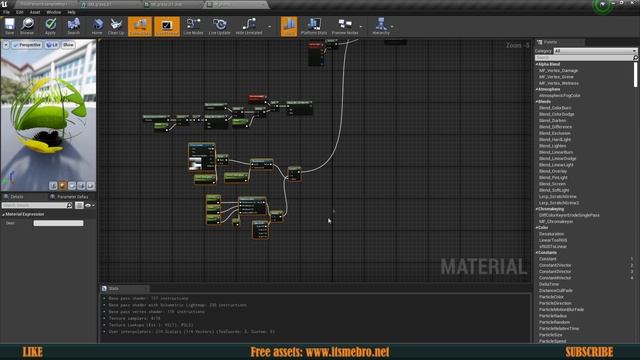Image resolution: width=640 pixels, height=360 pixels.
Task: Select the red node in graph
Action: (257, 98)
